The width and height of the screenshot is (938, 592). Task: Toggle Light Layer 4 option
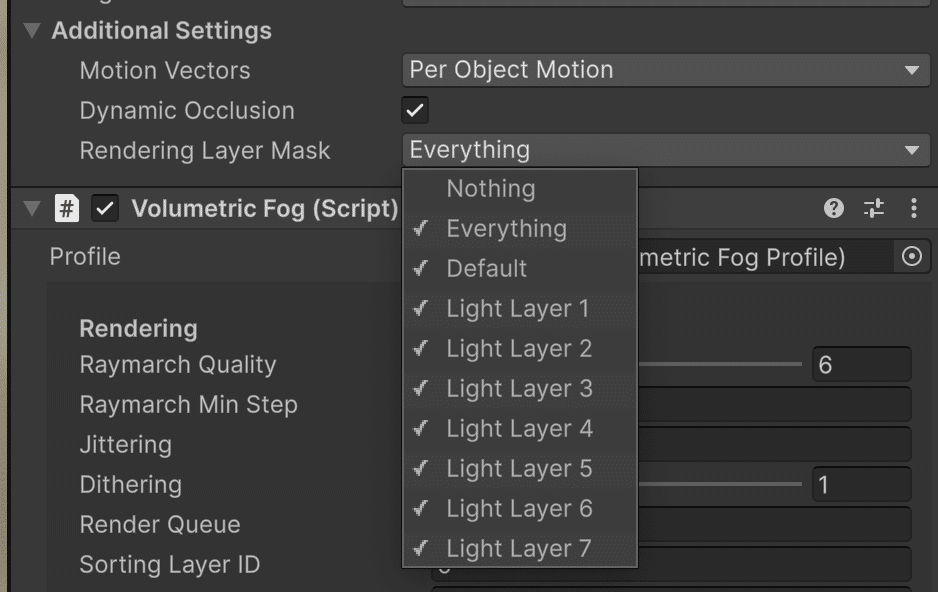point(519,428)
